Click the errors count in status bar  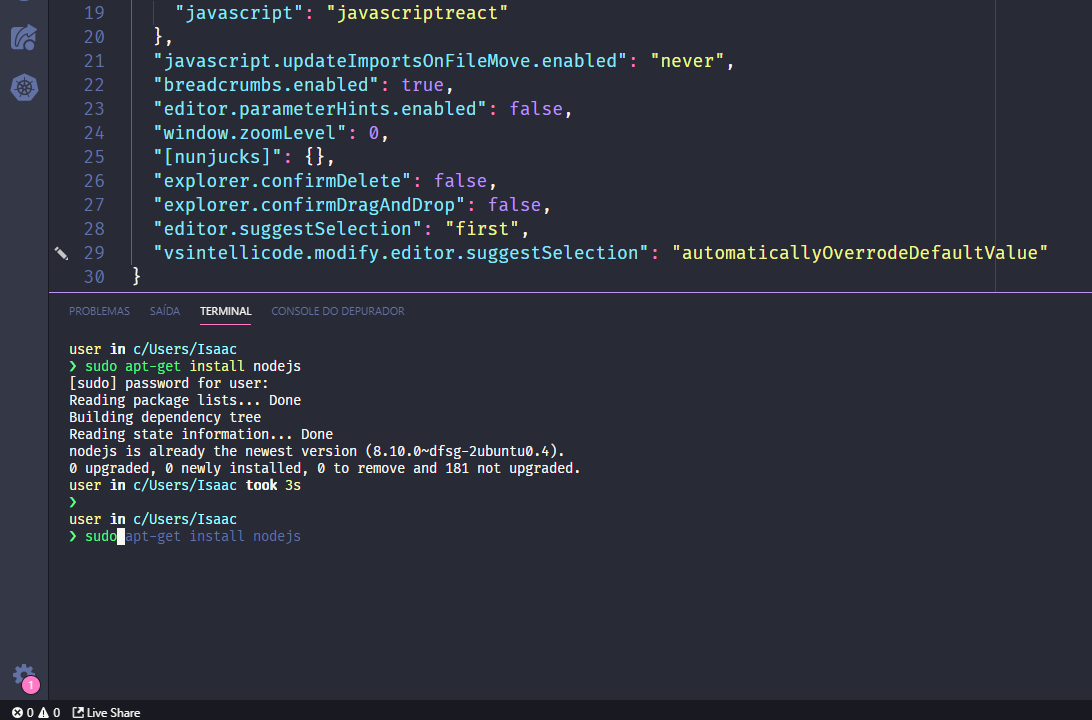pyautogui.click(x=22, y=712)
